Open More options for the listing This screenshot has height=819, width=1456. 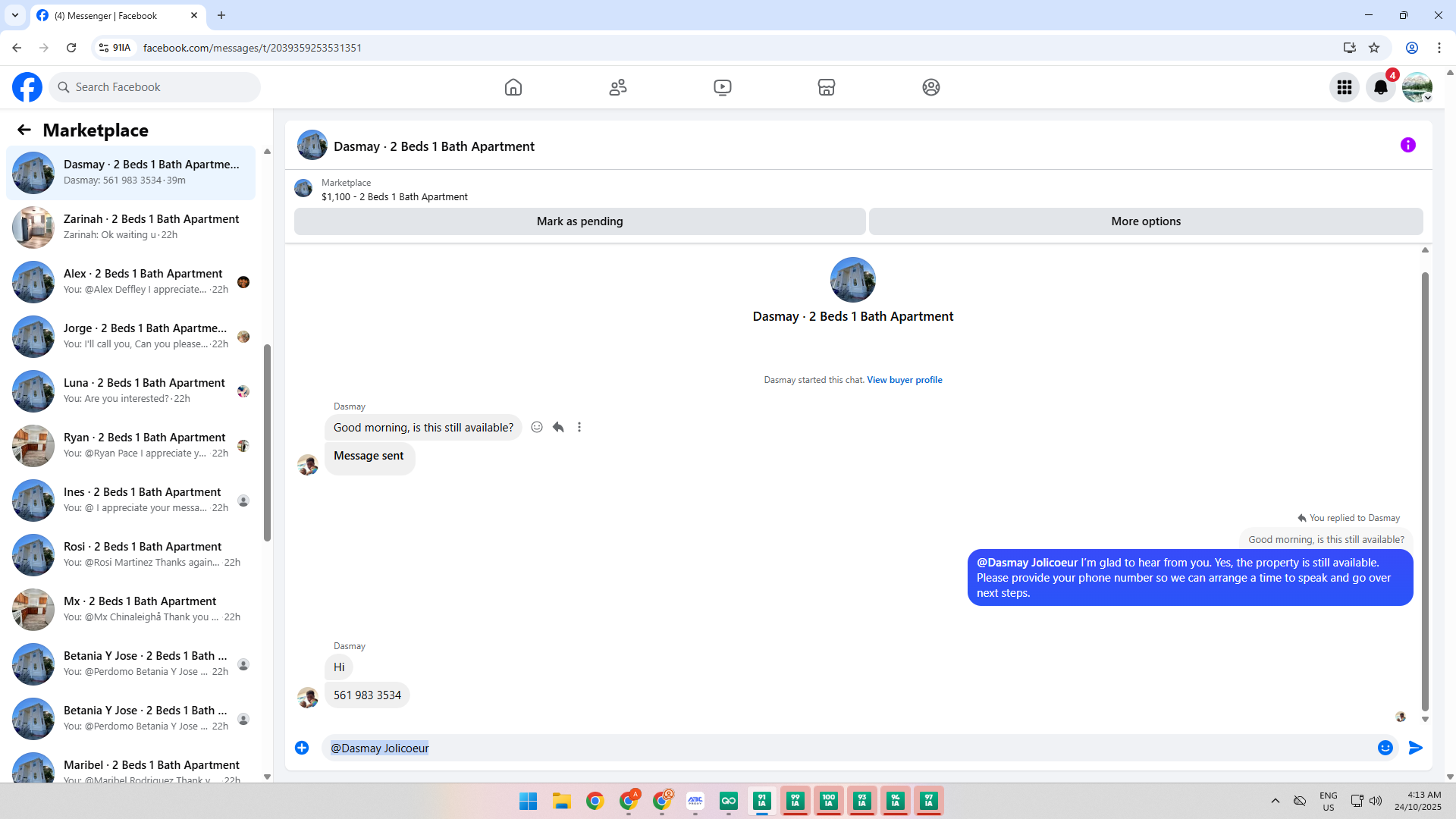point(1146,221)
